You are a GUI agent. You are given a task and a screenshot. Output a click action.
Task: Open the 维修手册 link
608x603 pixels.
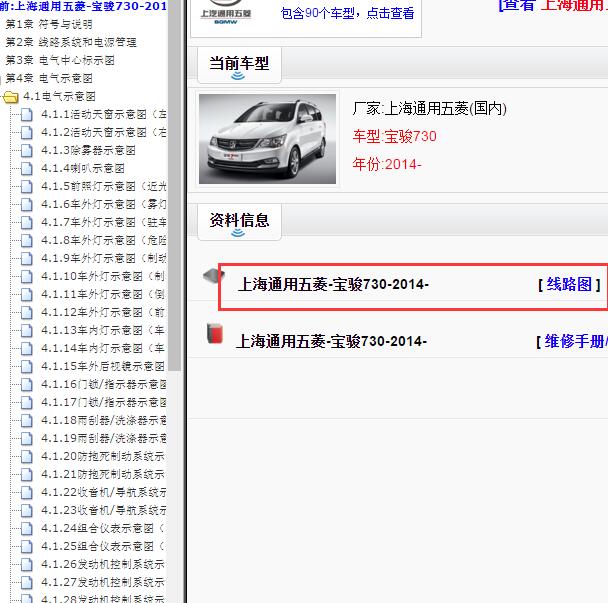(575, 342)
